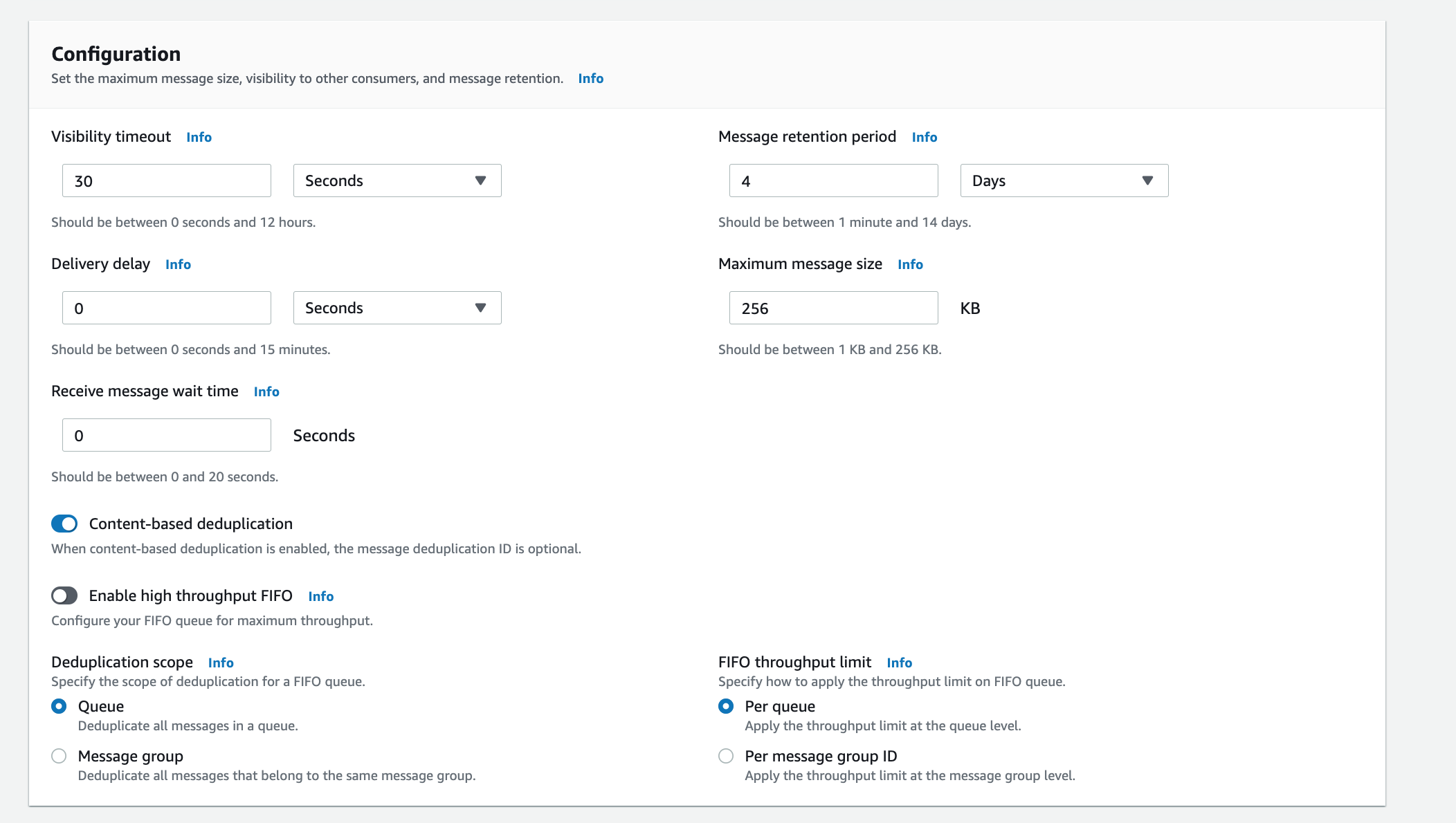Open Info link for Deduplication scope
Image resolution: width=1456 pixels, height=823 pixels.
pyautogui.click(x=221, y=663)
